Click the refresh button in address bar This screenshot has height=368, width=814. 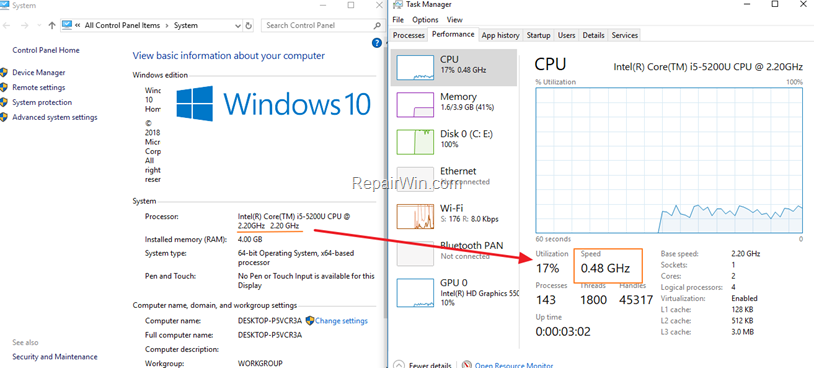pyautogui.click(x=249, y=25)
